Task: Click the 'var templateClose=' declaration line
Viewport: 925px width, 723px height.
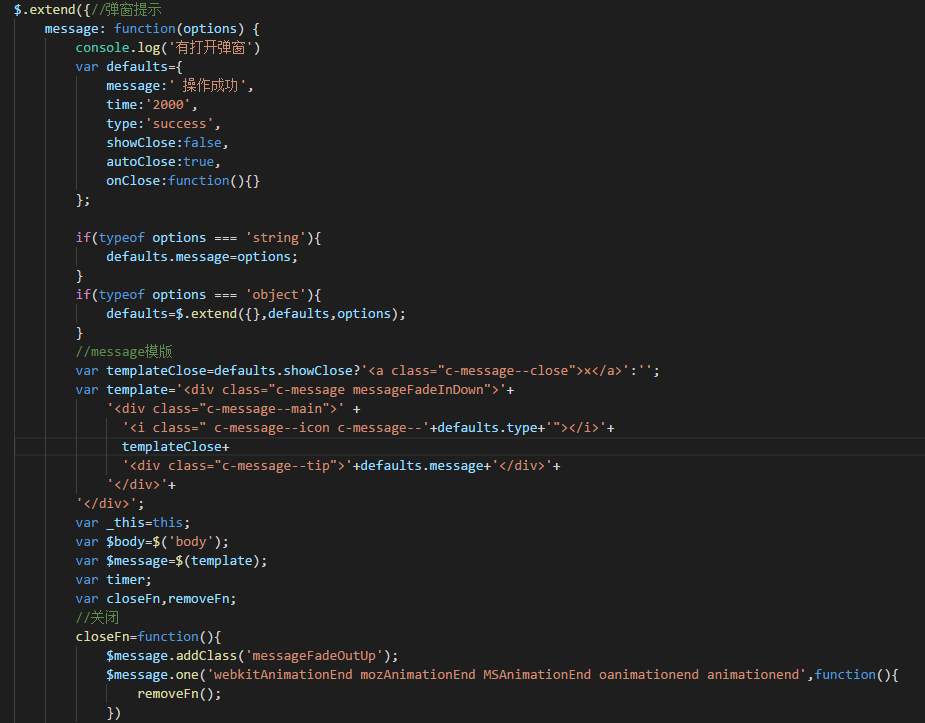Action: 368,371
